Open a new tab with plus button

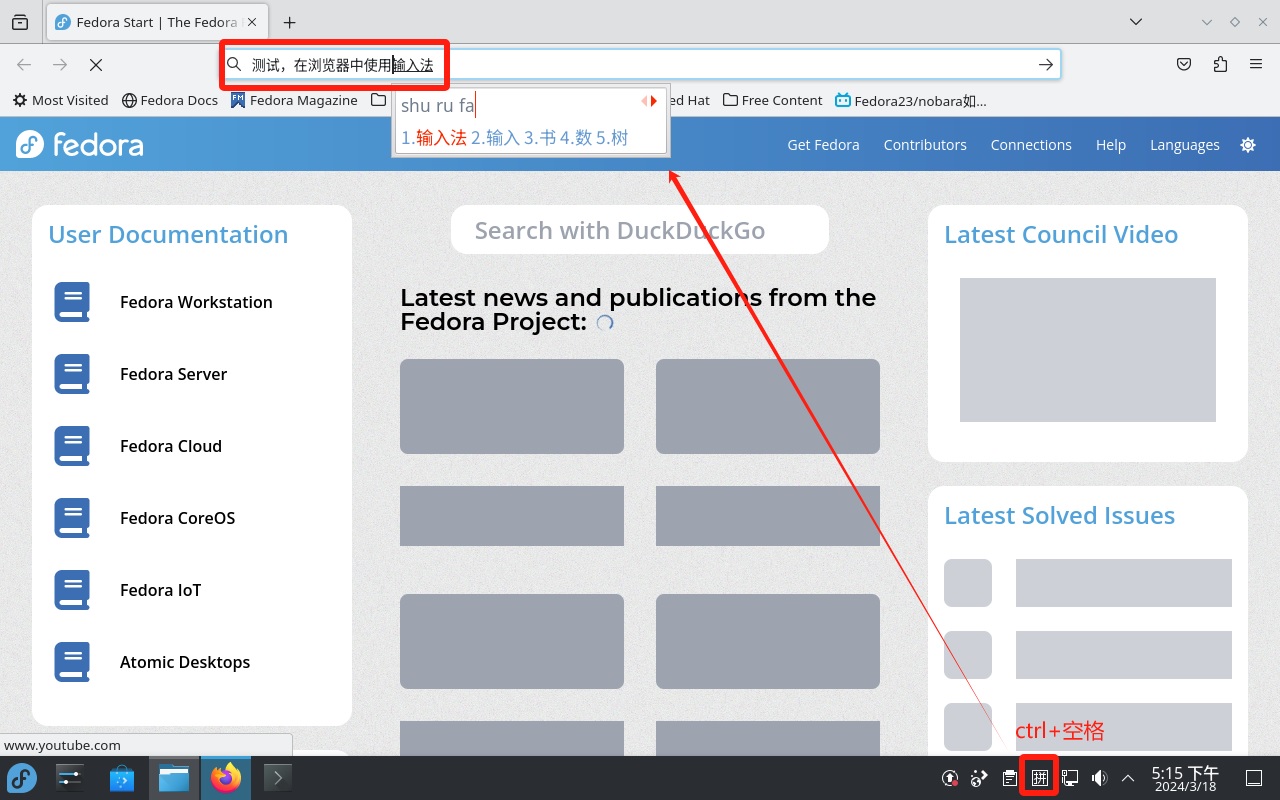pyautogui.click(x=289, y=22)
